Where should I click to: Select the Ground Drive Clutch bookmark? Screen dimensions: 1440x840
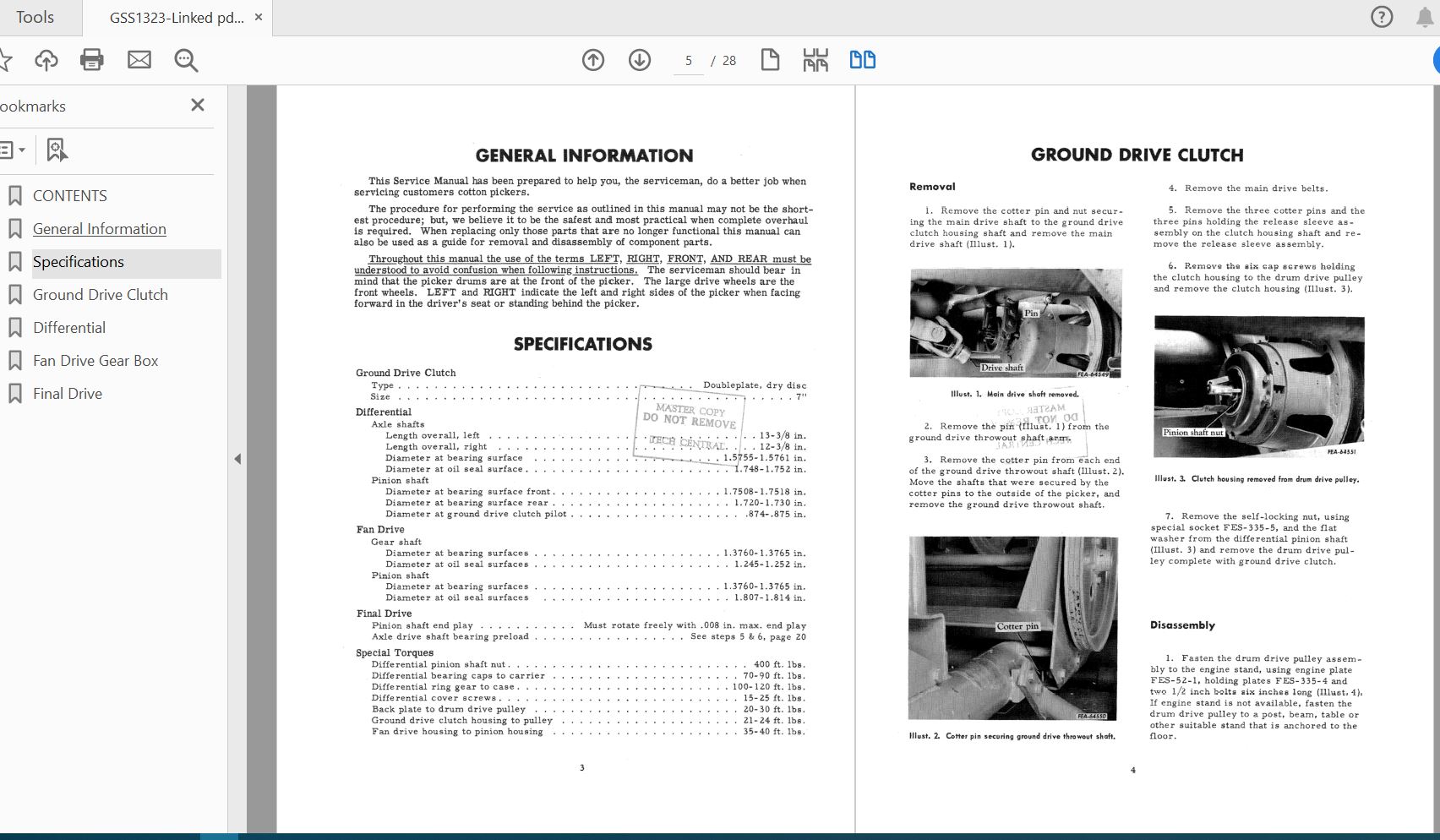[100, 295]
